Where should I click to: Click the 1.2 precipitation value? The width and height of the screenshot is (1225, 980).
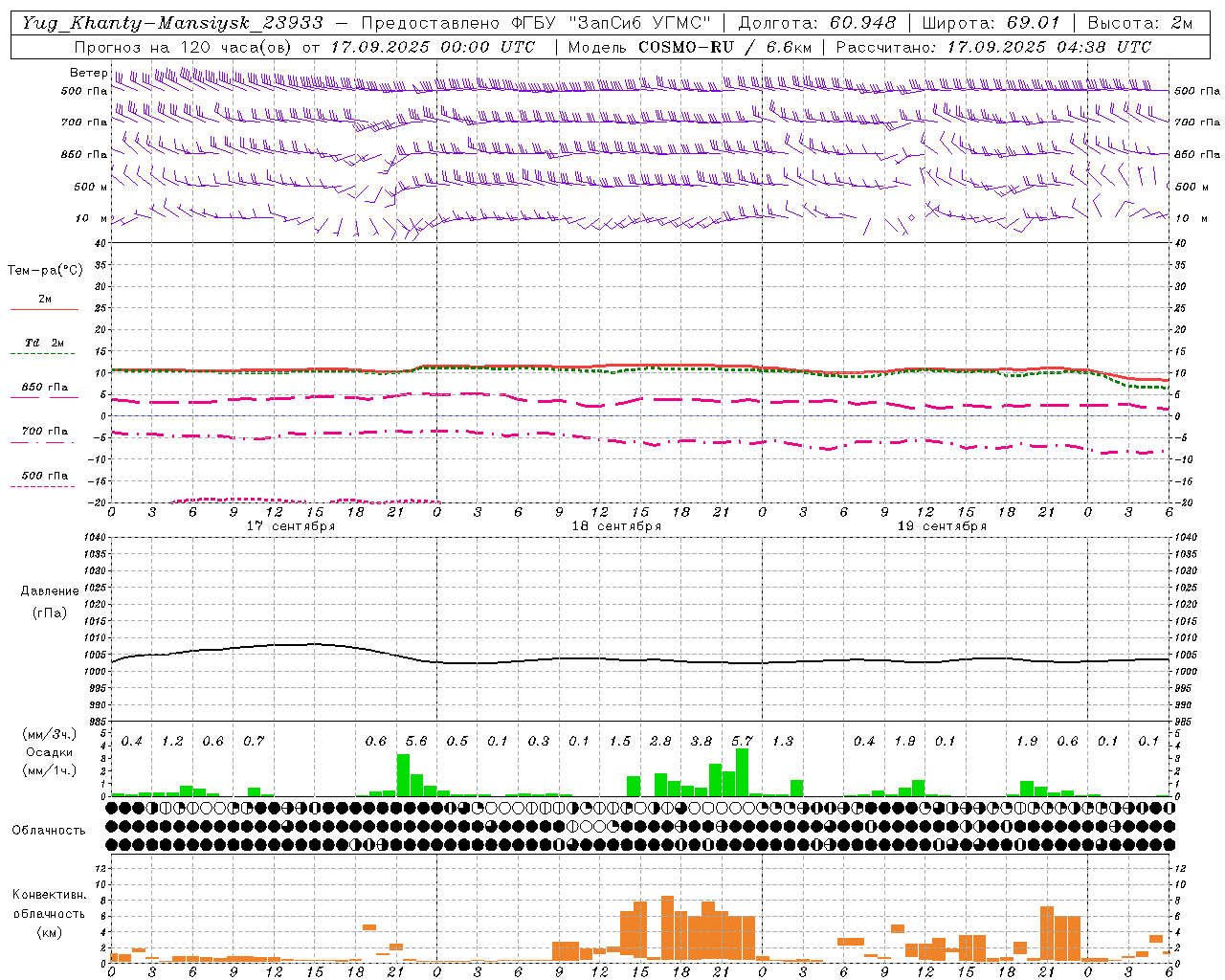[172, 742]
